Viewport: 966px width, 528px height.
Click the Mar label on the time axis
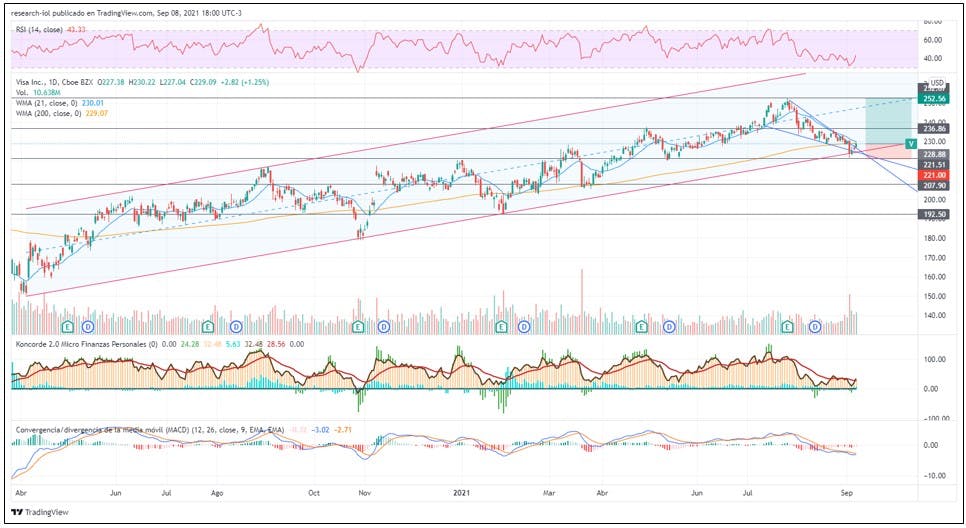(x=549, y=493)
